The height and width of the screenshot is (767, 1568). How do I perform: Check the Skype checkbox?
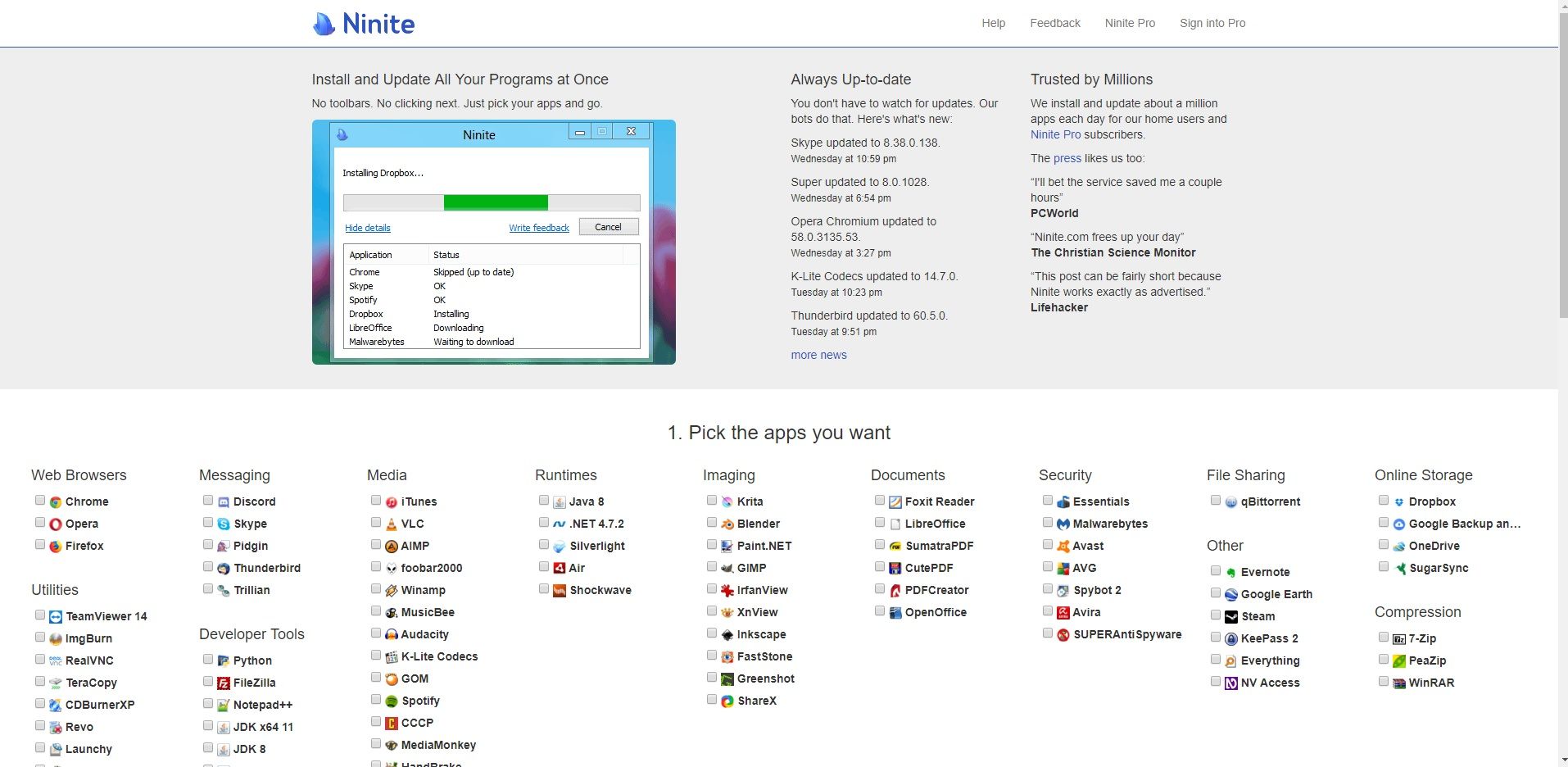(208, 522)
